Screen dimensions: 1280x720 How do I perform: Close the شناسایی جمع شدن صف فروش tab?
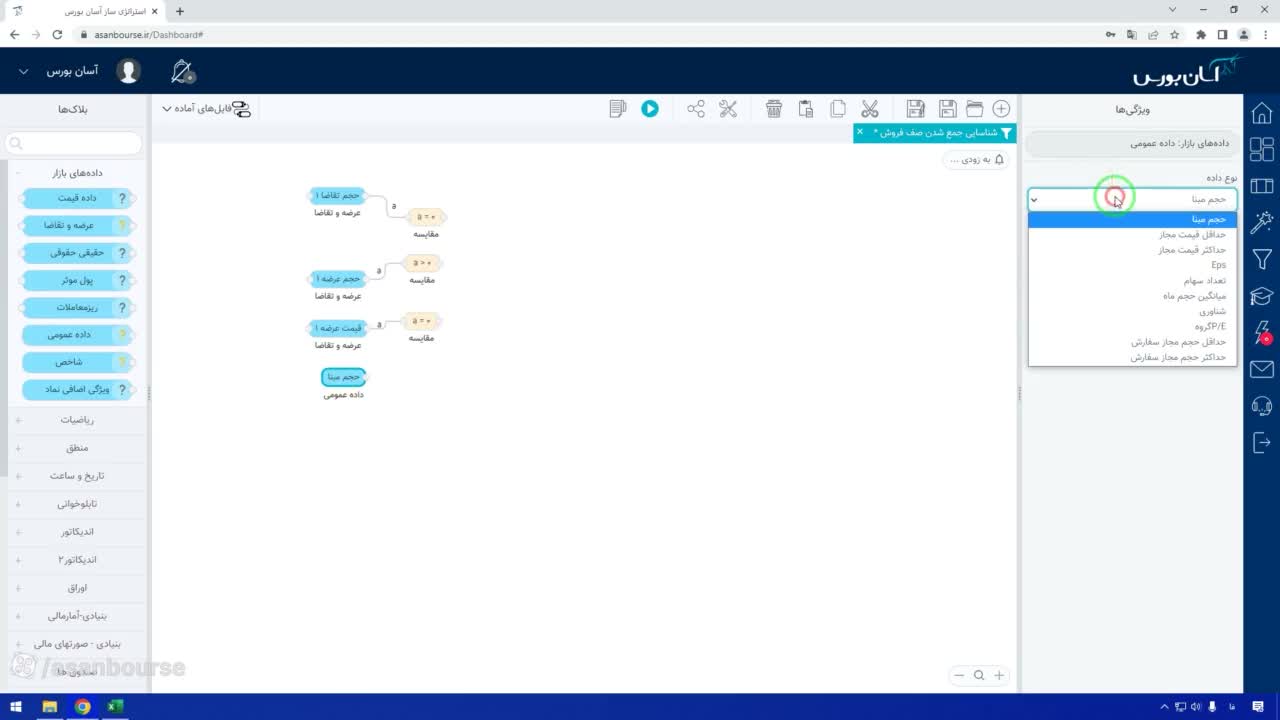tap(860, 132)
